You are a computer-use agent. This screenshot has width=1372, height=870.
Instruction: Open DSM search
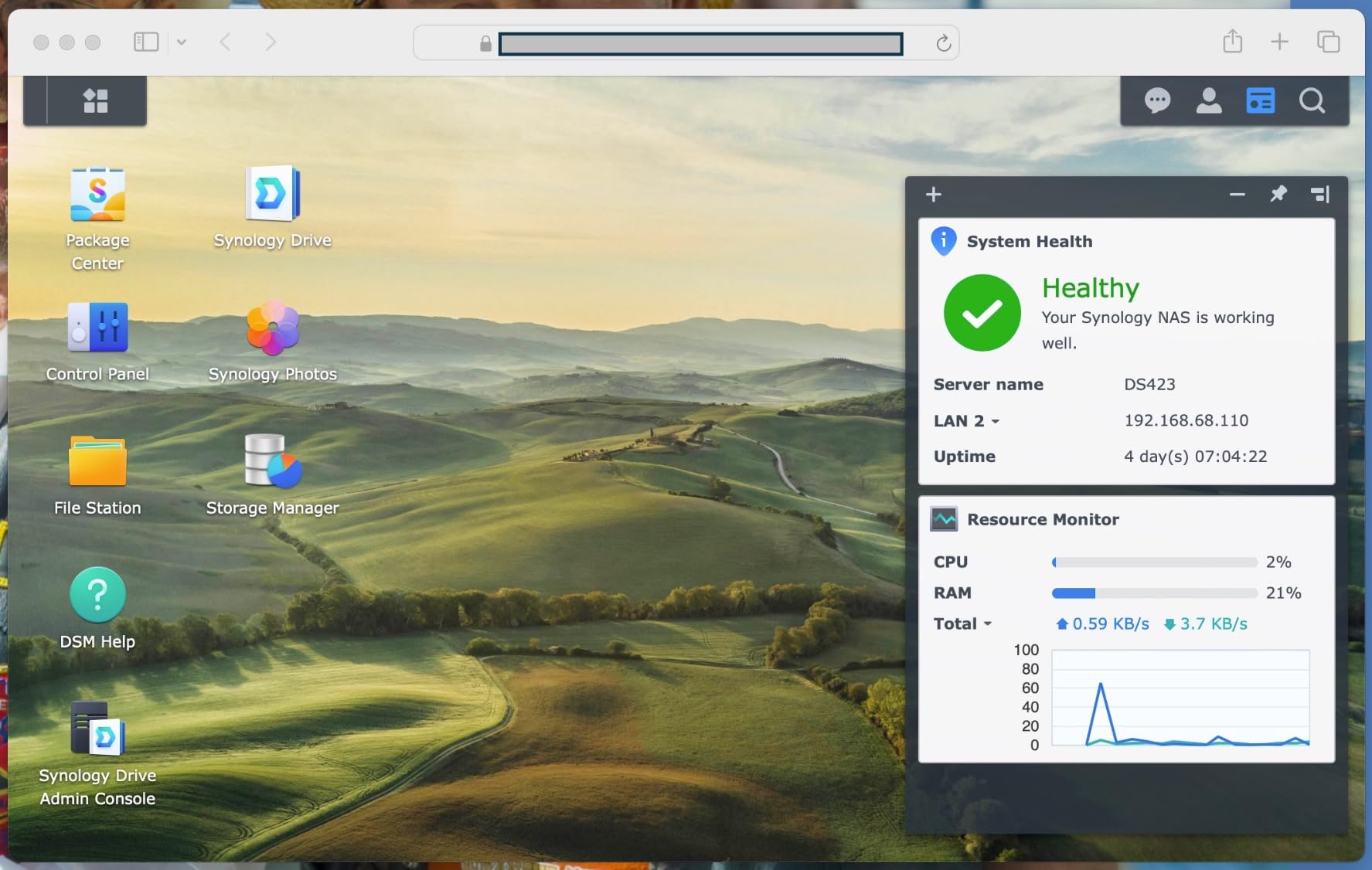(1312, 100)
